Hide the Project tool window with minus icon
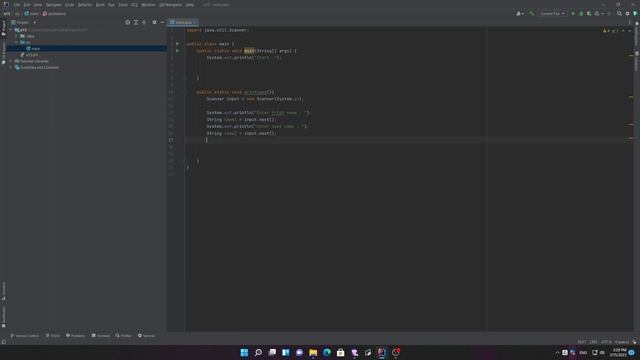 162,22
